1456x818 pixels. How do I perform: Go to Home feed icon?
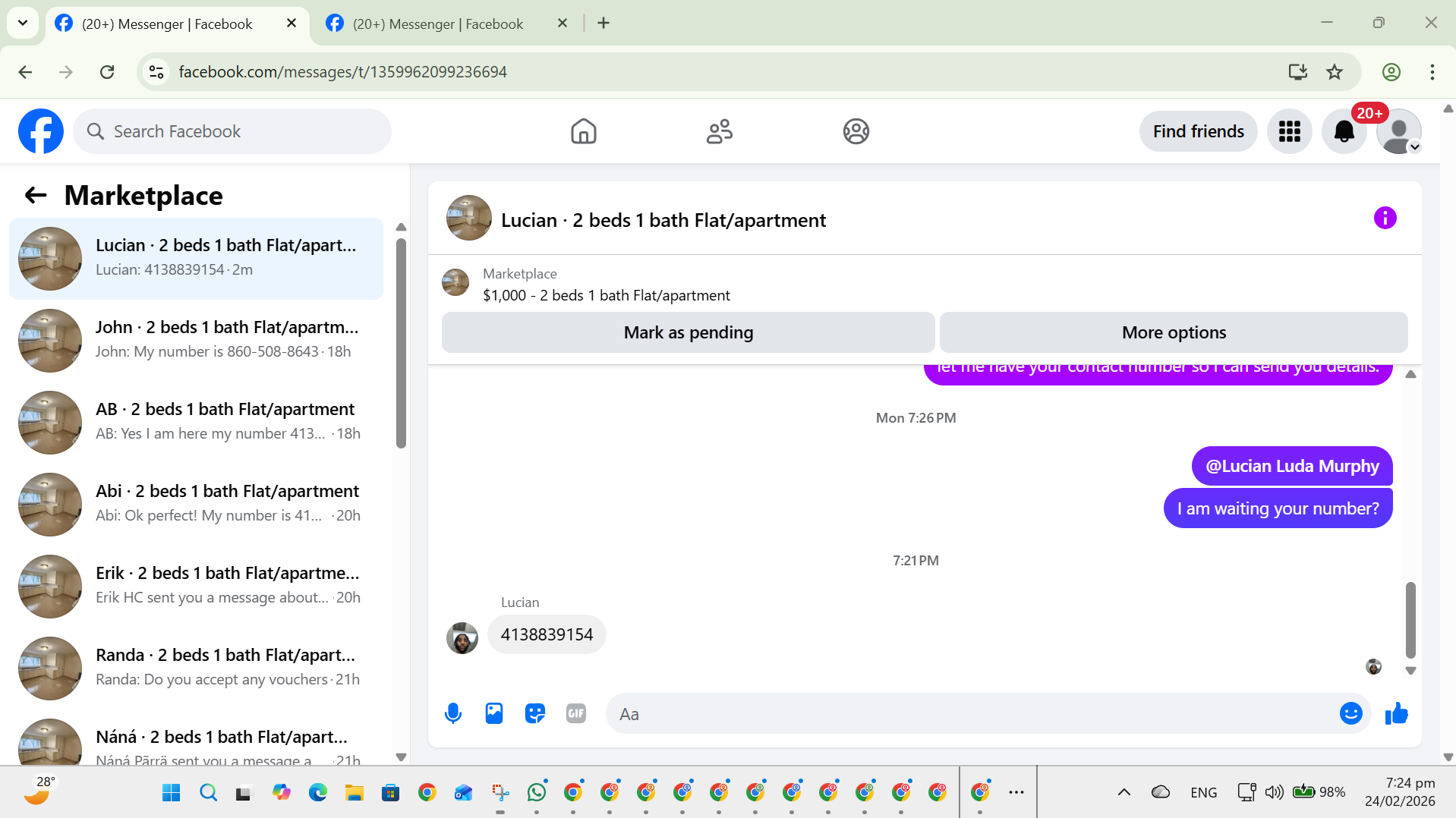tap(583, 131)
